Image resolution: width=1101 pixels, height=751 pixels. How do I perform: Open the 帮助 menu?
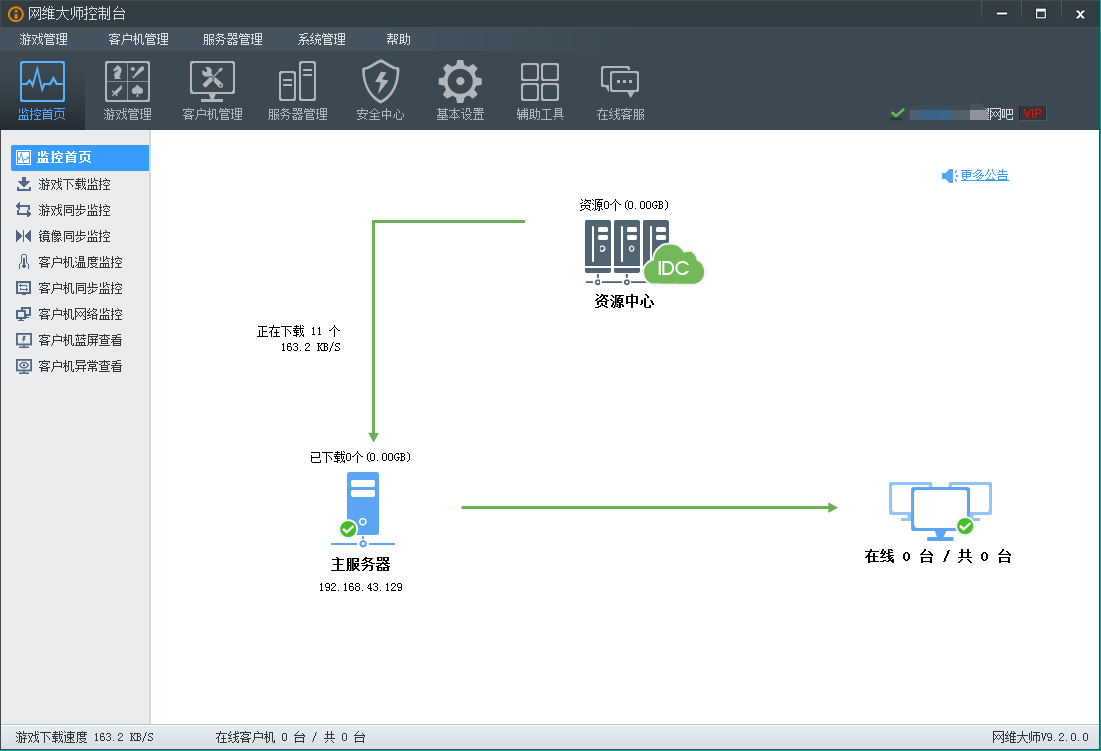pyautogui.click(x=398, y=39)
